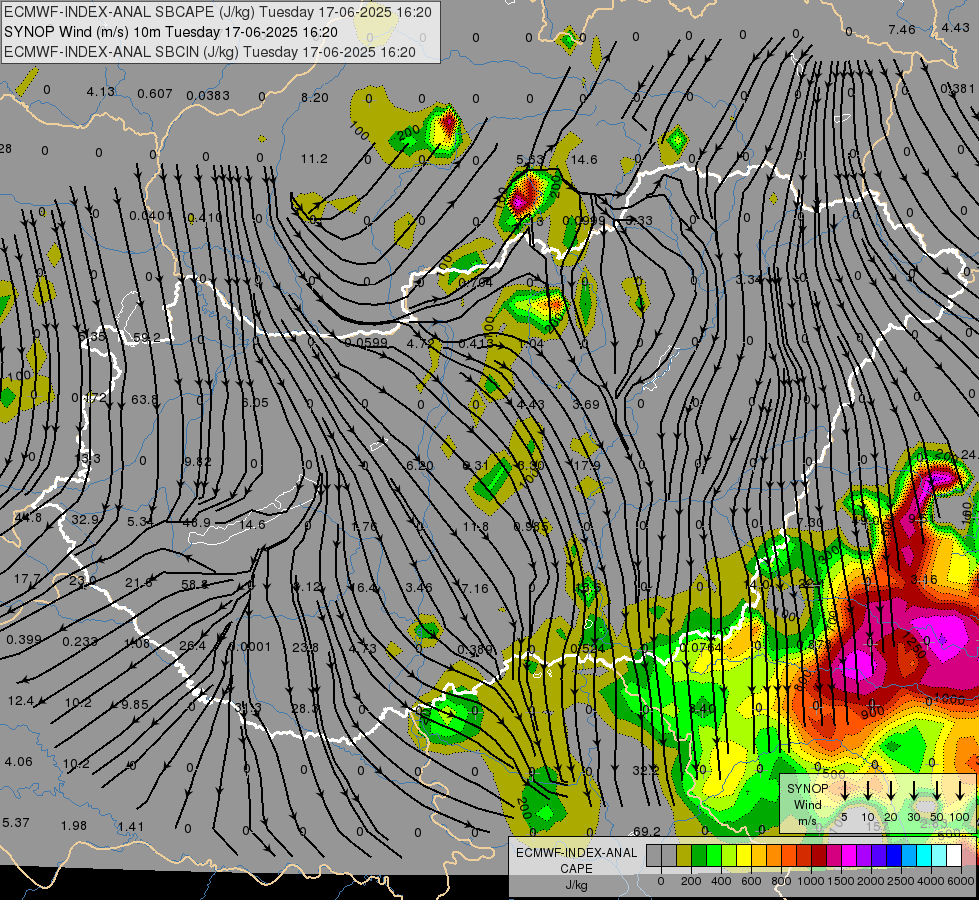Screen dimensions: 979x900
Task: Click the 1500 tick label in the CAPE legend
Action: (841, 881)
